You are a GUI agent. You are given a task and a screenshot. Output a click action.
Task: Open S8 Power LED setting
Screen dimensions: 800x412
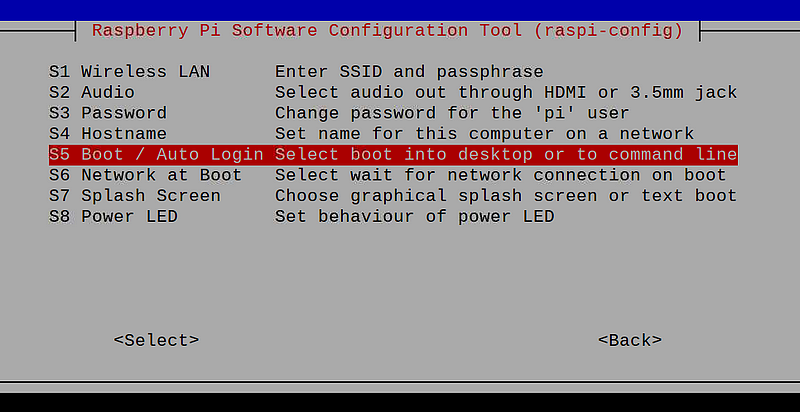(x=113, y=217)
